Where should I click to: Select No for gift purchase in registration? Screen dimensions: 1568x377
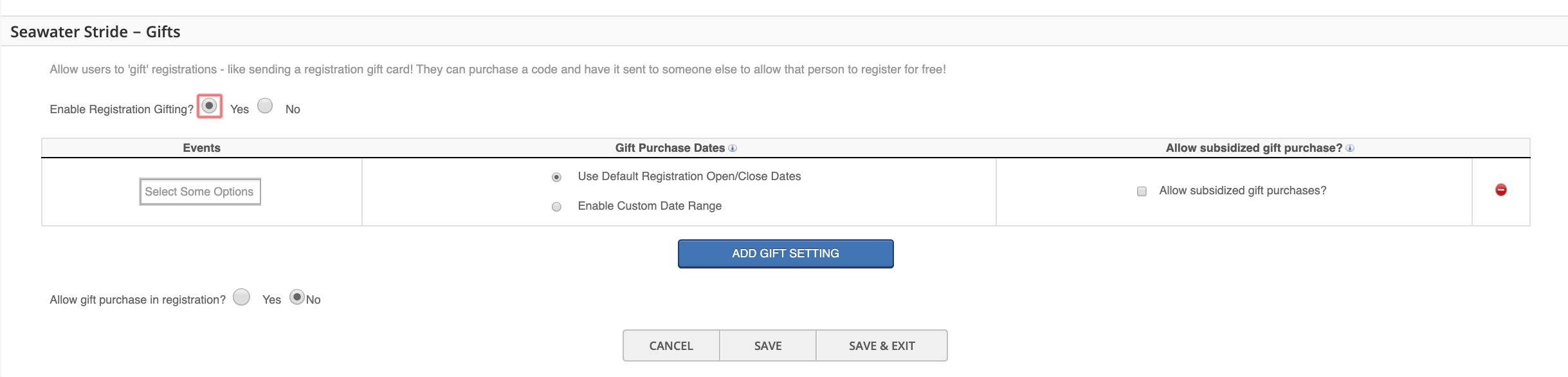296,297
